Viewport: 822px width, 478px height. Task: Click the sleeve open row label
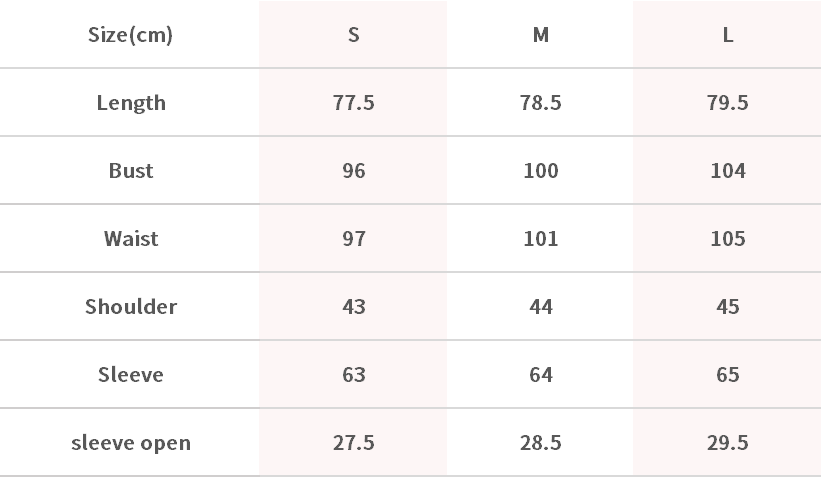(131, 443)
